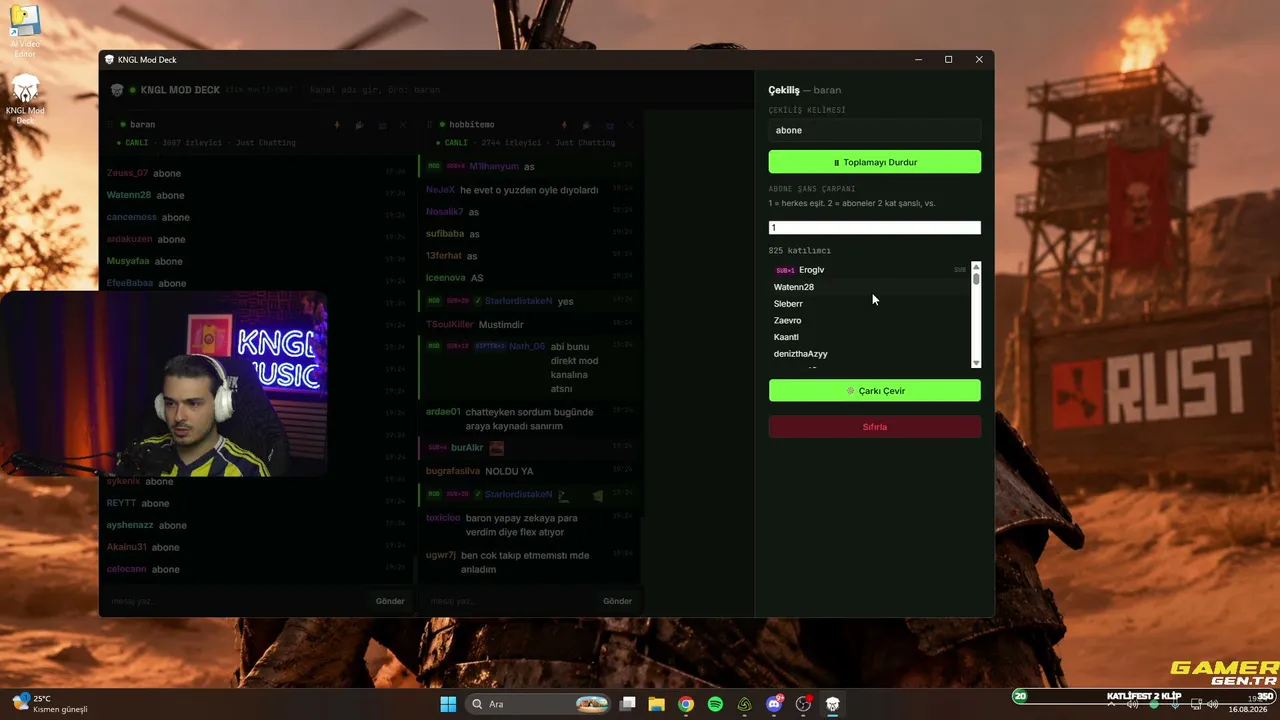1280x720 pixels.
Task: Open Spotify from the taskbar
Action: pos(715,704)
